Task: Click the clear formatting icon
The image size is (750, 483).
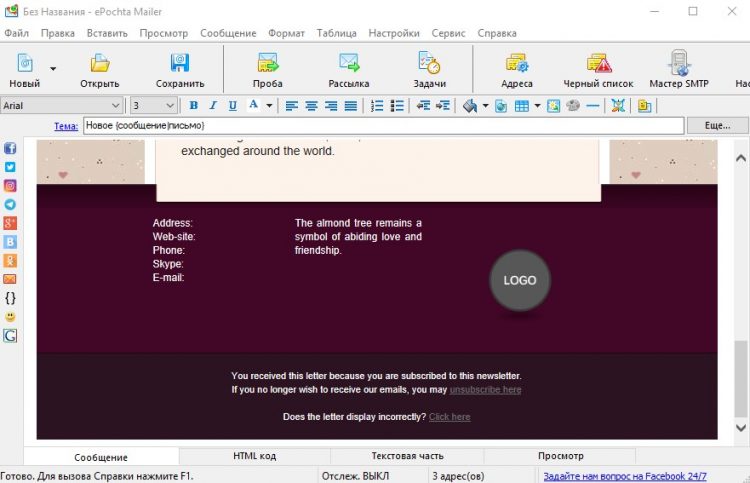Action: (x=618, y=106)
